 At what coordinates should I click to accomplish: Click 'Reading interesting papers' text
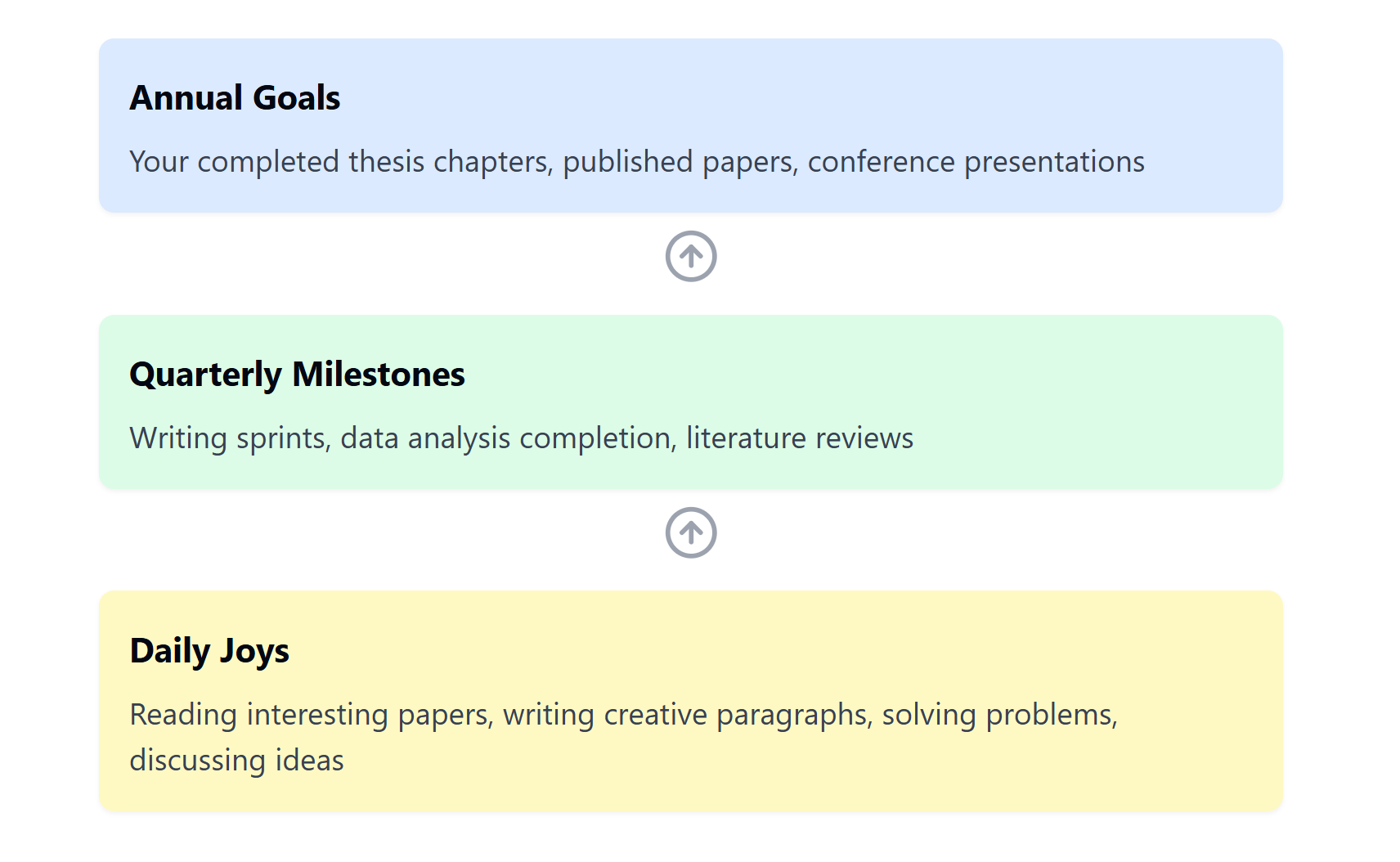tap(309, 715)
